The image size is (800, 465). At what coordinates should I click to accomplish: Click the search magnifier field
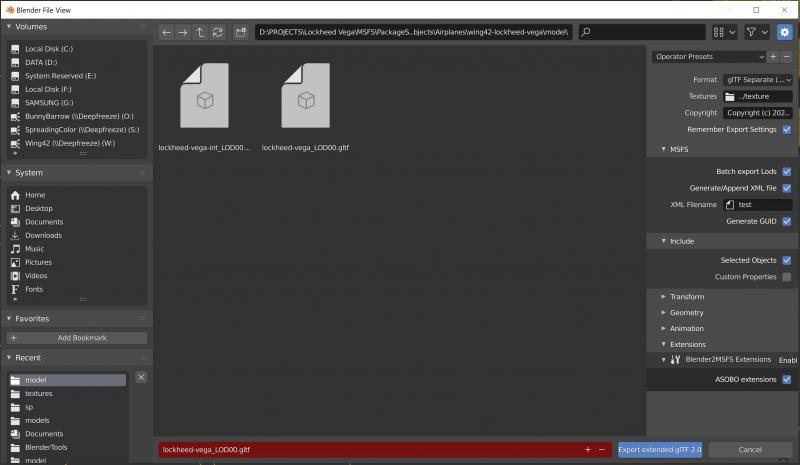pos(642,32)
